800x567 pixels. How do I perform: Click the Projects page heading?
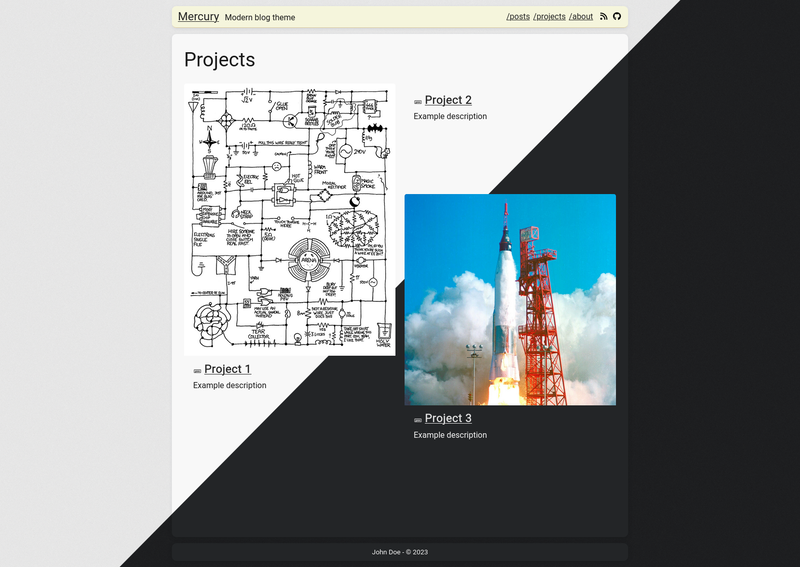pyautogui.click(x=219, y=60)
